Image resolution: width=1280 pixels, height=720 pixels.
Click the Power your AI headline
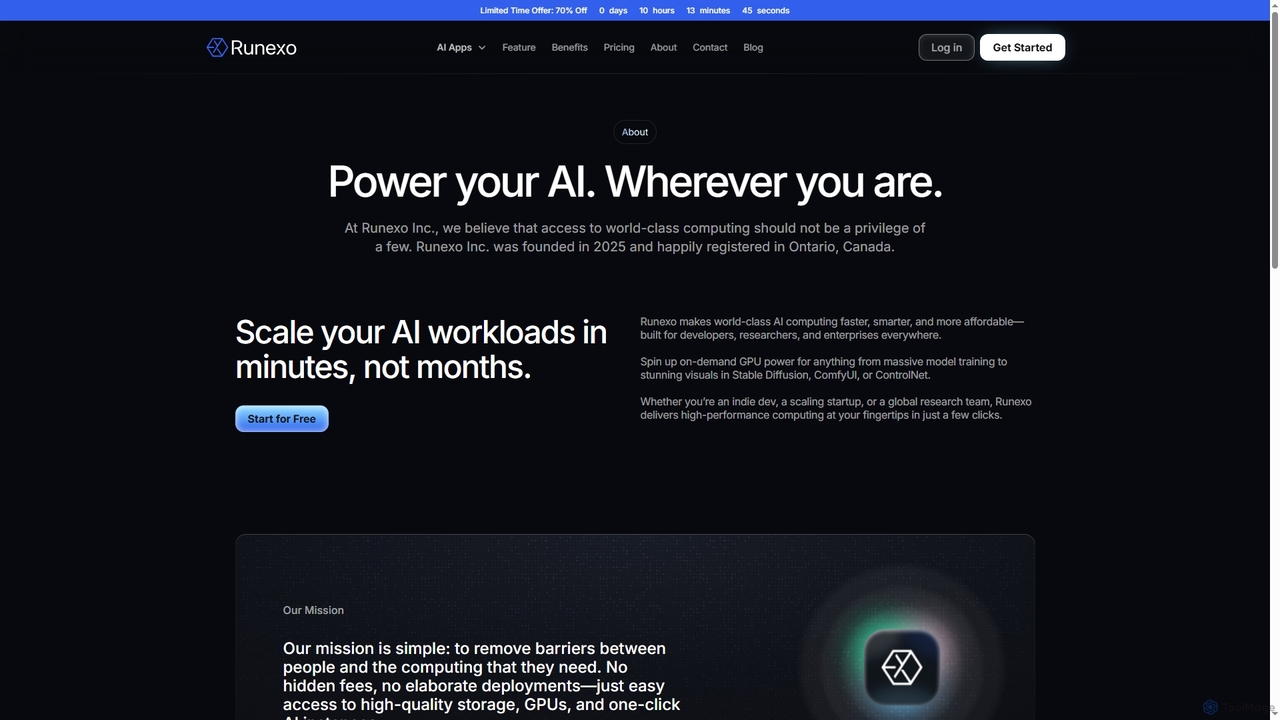click(635, 182)
